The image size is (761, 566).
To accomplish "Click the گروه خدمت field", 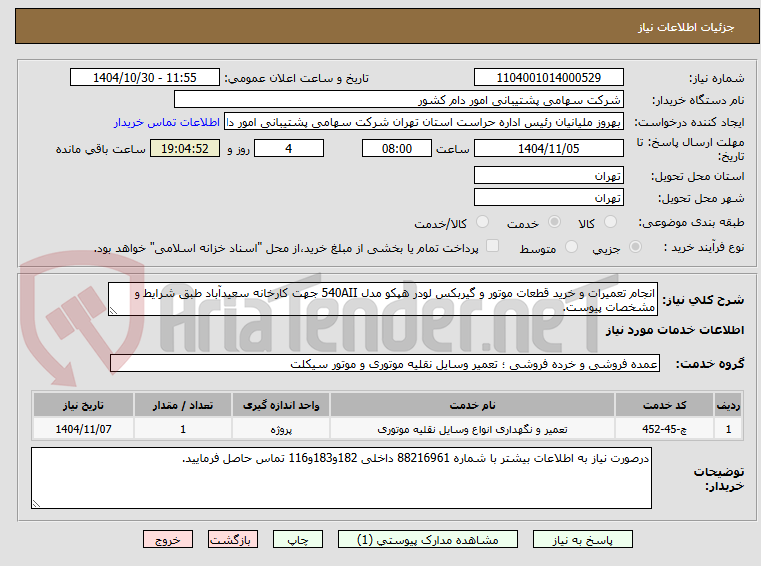I will 385,364.
